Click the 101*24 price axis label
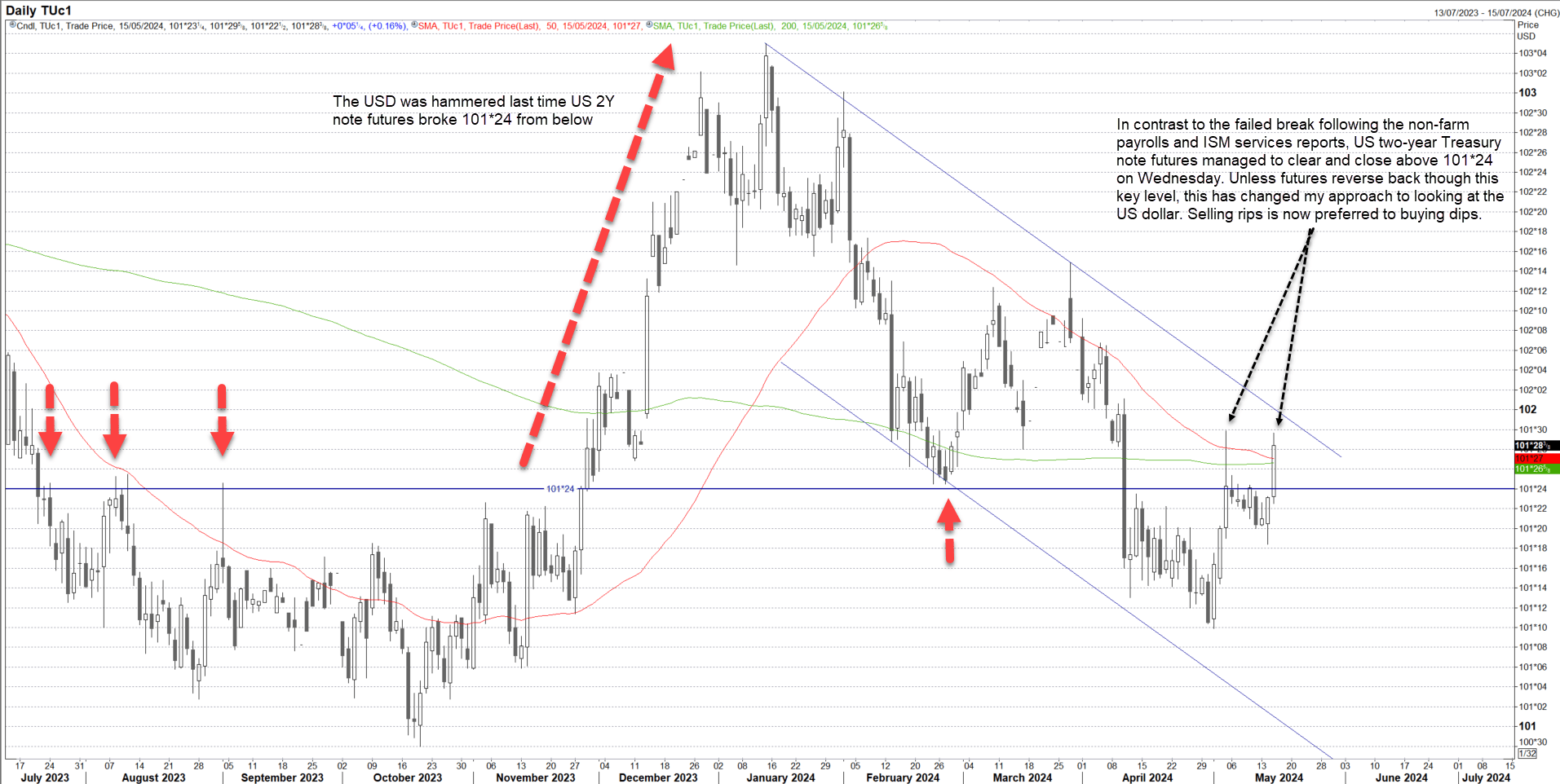Image resolution: width=1560 pixels, height=784 pixels. [x=1532, y=489]
